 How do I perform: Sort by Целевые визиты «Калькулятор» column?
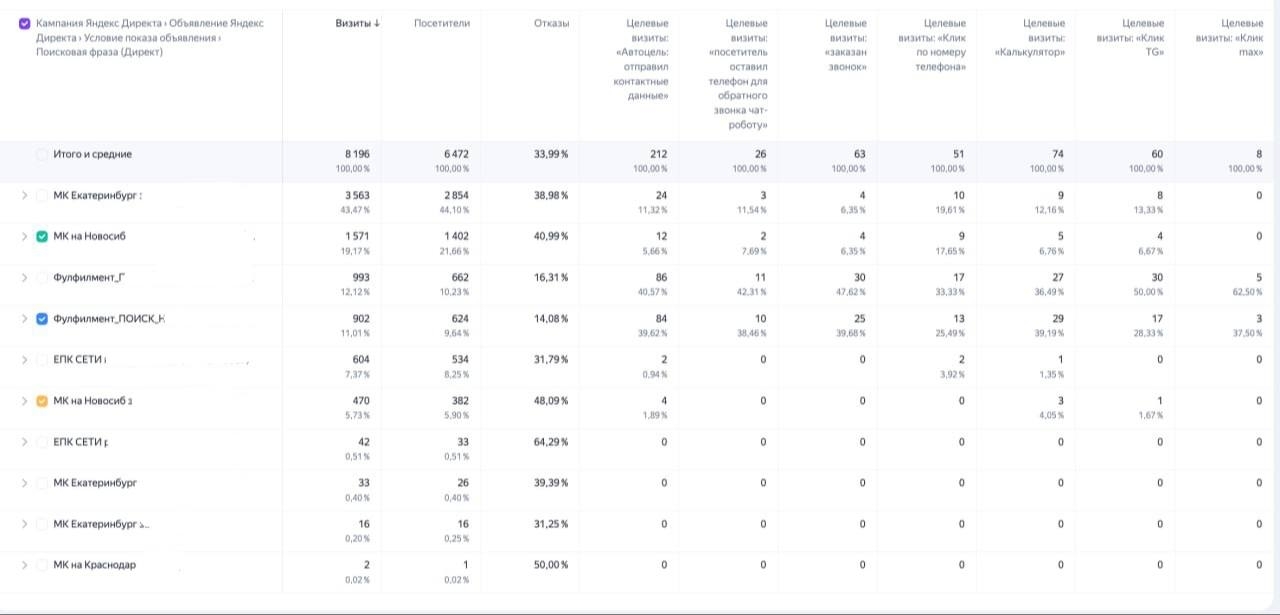click(1044, 37)
